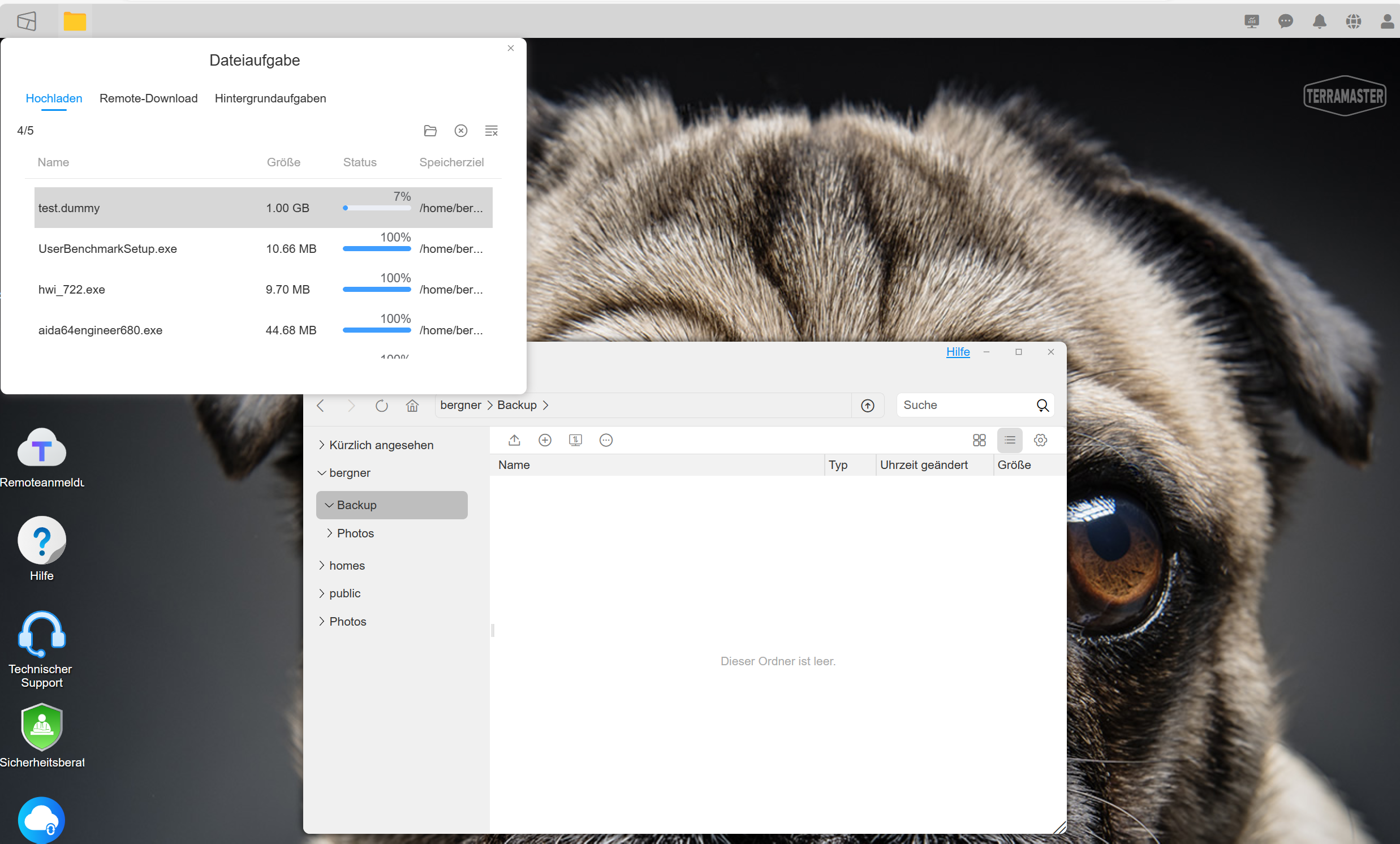
Task: Open notifications bell in top bar
Action: pos(1319,21)
